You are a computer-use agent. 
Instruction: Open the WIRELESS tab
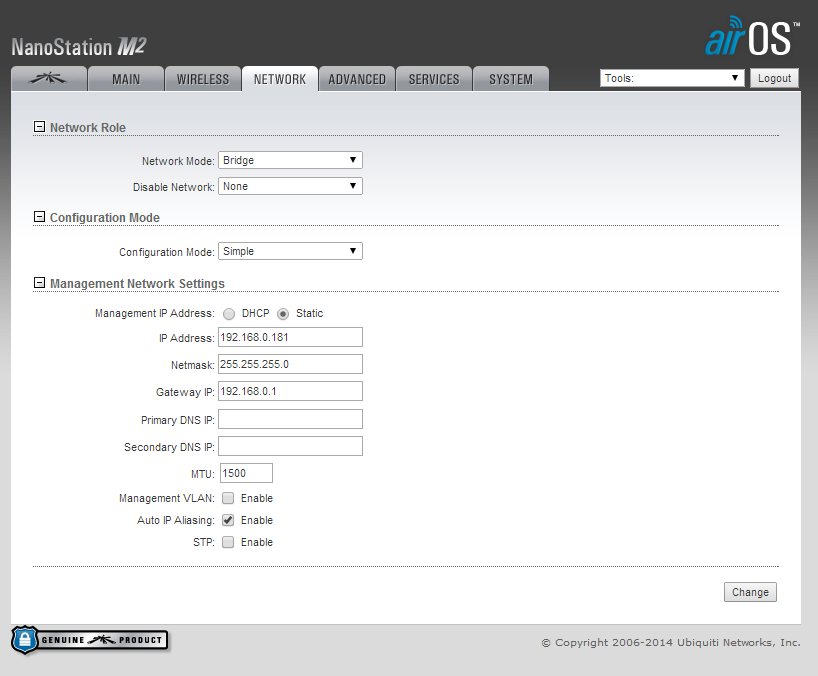(203, 79)
